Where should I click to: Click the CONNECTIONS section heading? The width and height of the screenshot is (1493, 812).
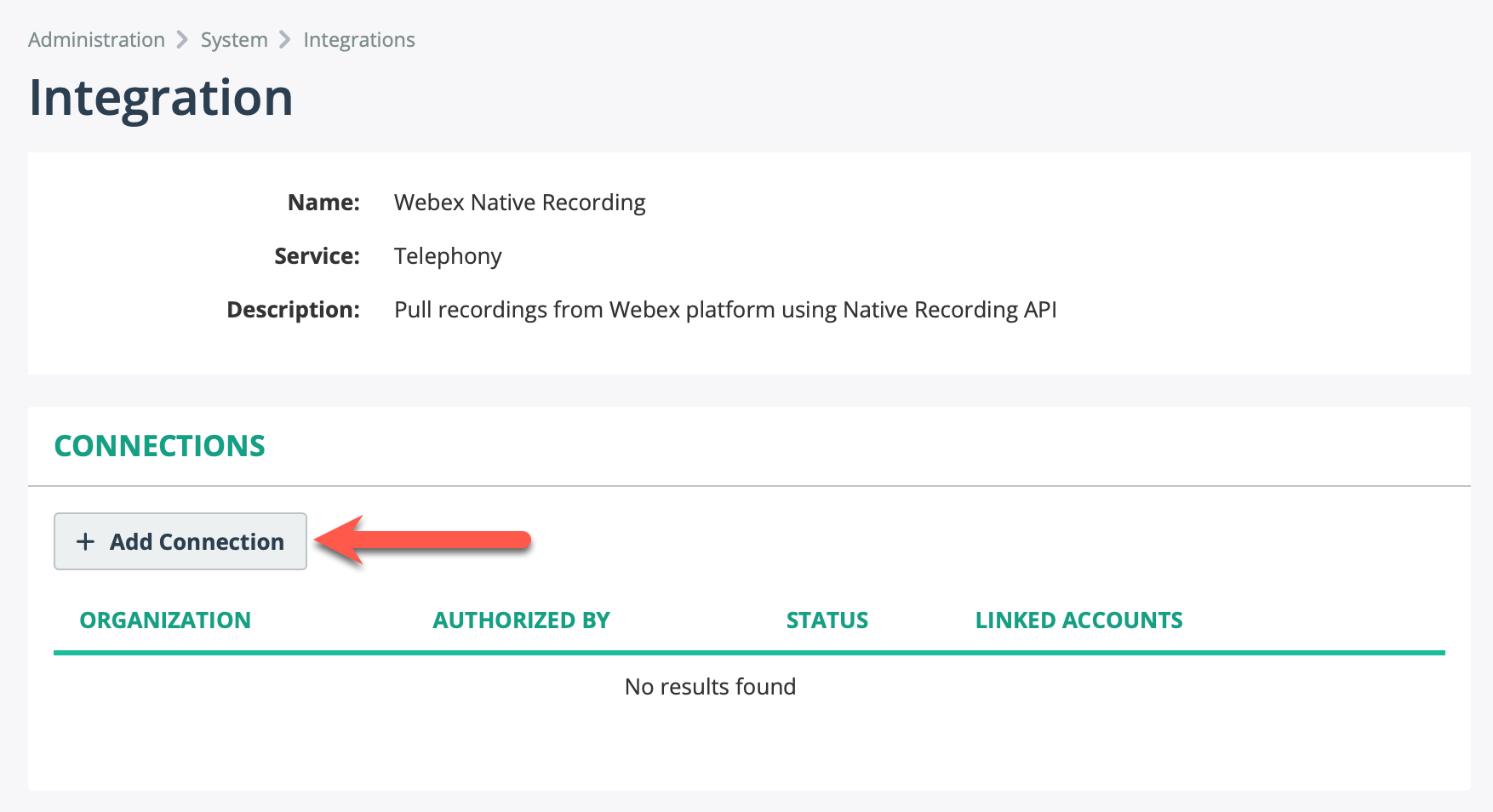pyautogui.click(x=159, y=446)
